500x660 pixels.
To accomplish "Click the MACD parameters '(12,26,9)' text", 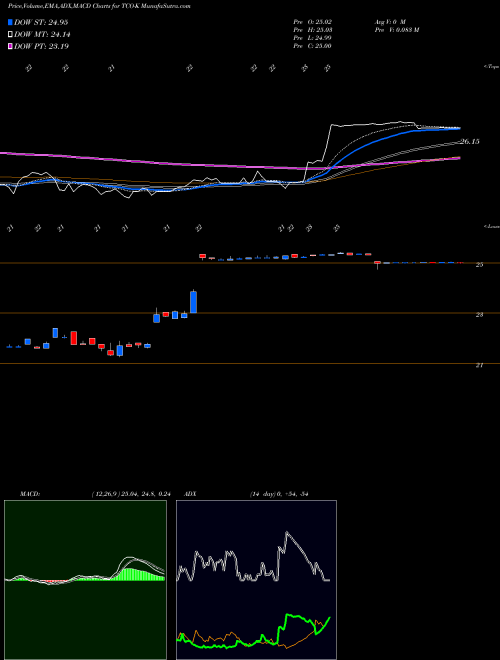I will 105,494.
